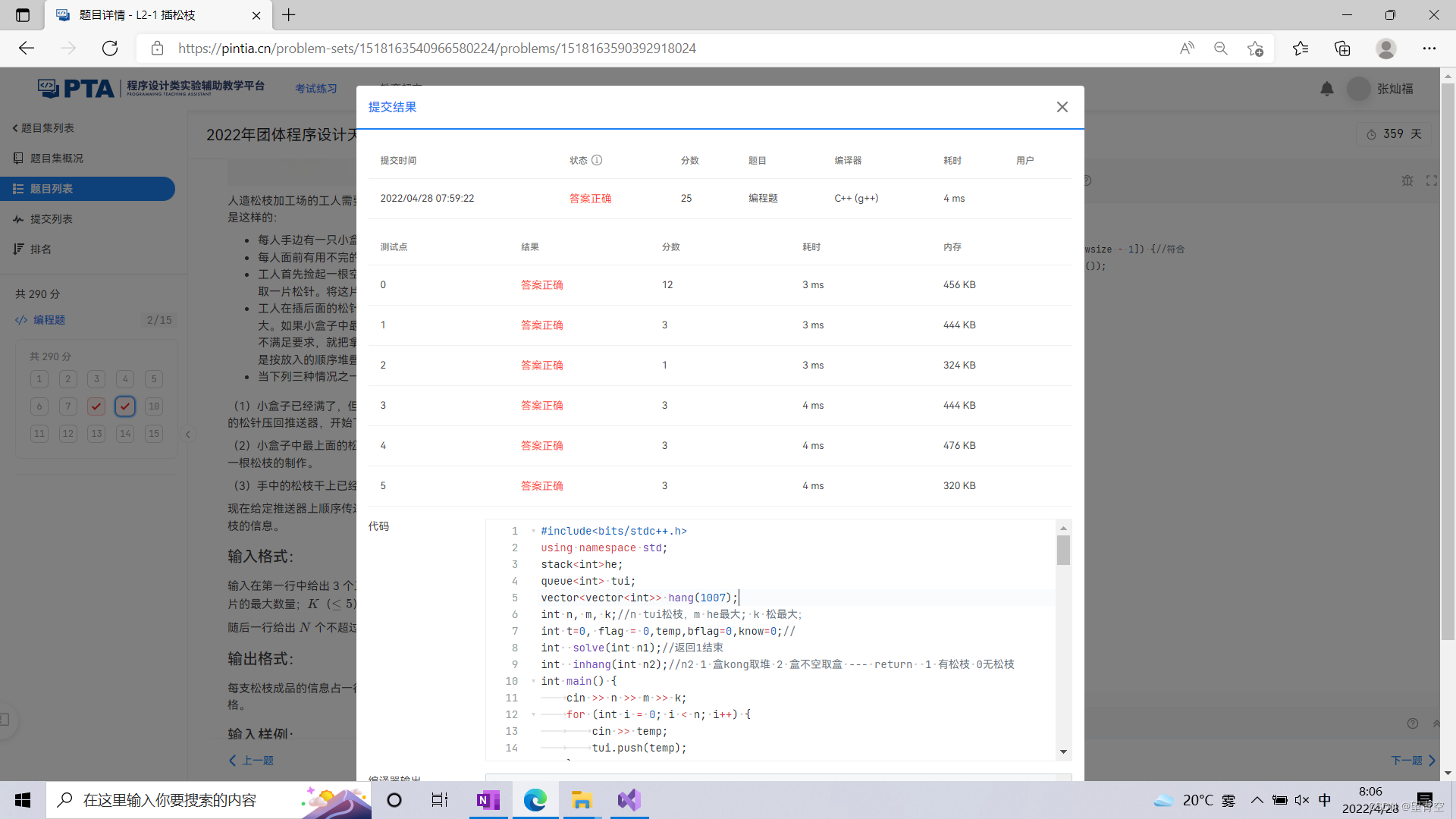Click the status info icon next to 状态
This screenshot has width=1456, height=819.
point(597,160)
